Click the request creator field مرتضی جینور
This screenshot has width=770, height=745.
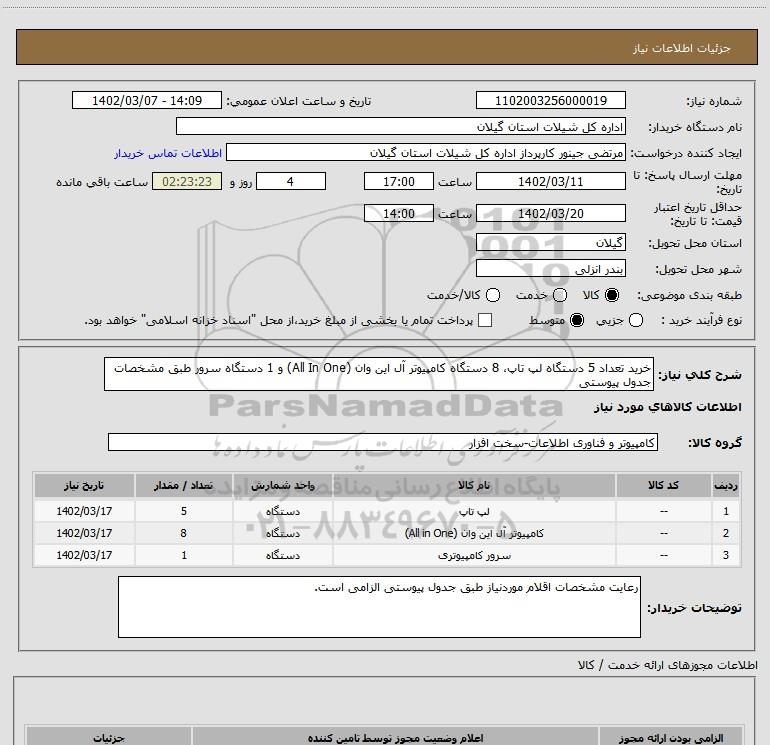(426, 153)
